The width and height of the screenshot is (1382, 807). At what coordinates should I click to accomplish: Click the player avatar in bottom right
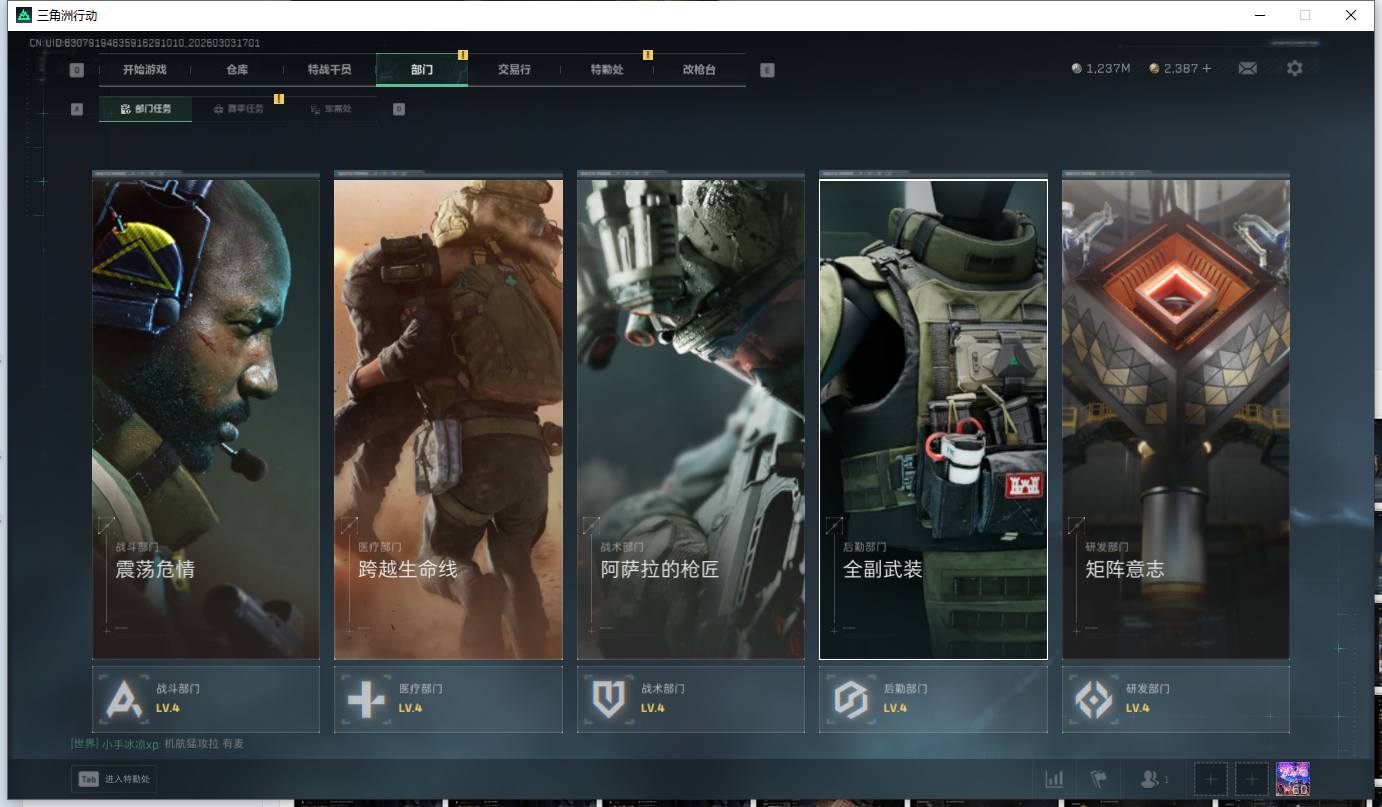[x=1293, y=779]
